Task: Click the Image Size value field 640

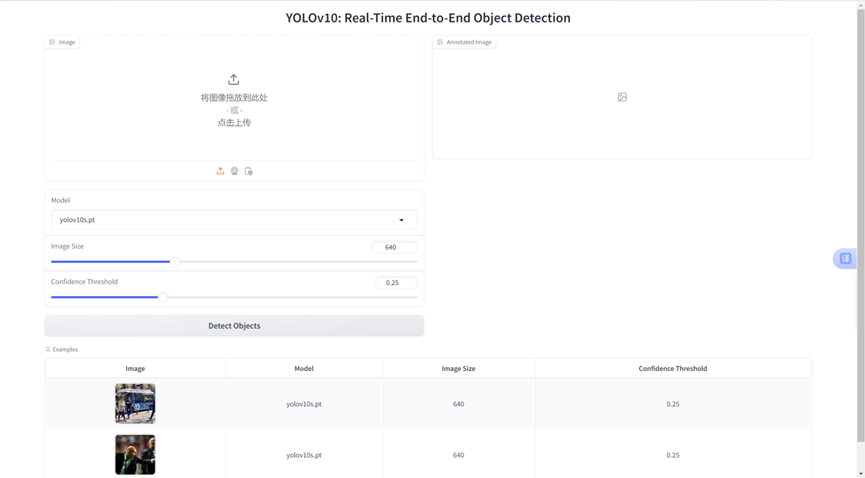Action: (394, 247)
